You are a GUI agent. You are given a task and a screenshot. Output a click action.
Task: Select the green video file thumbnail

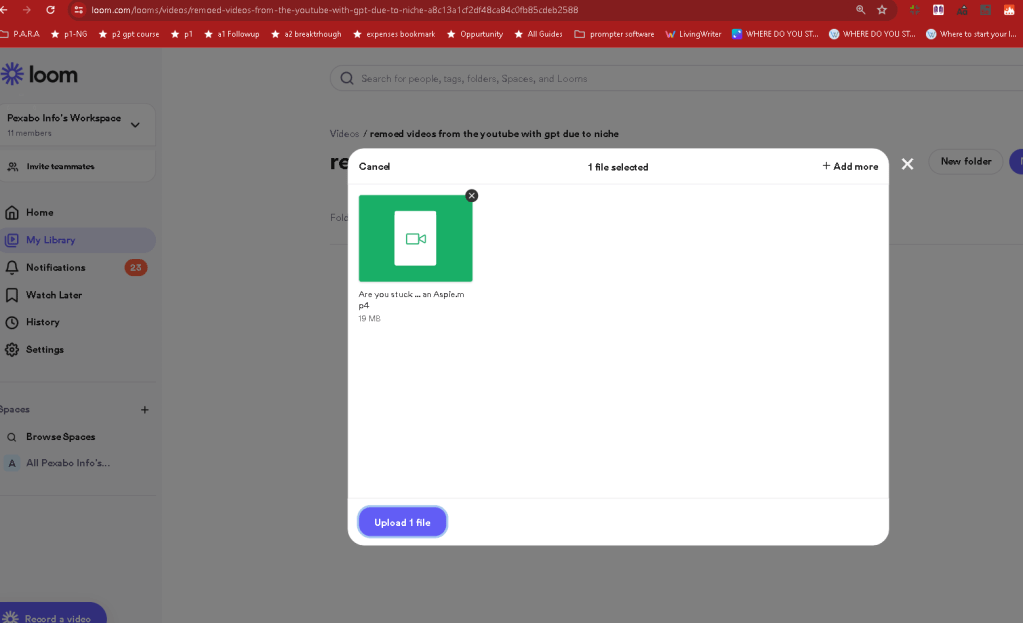pyautogui.click(x=415, y=238)
